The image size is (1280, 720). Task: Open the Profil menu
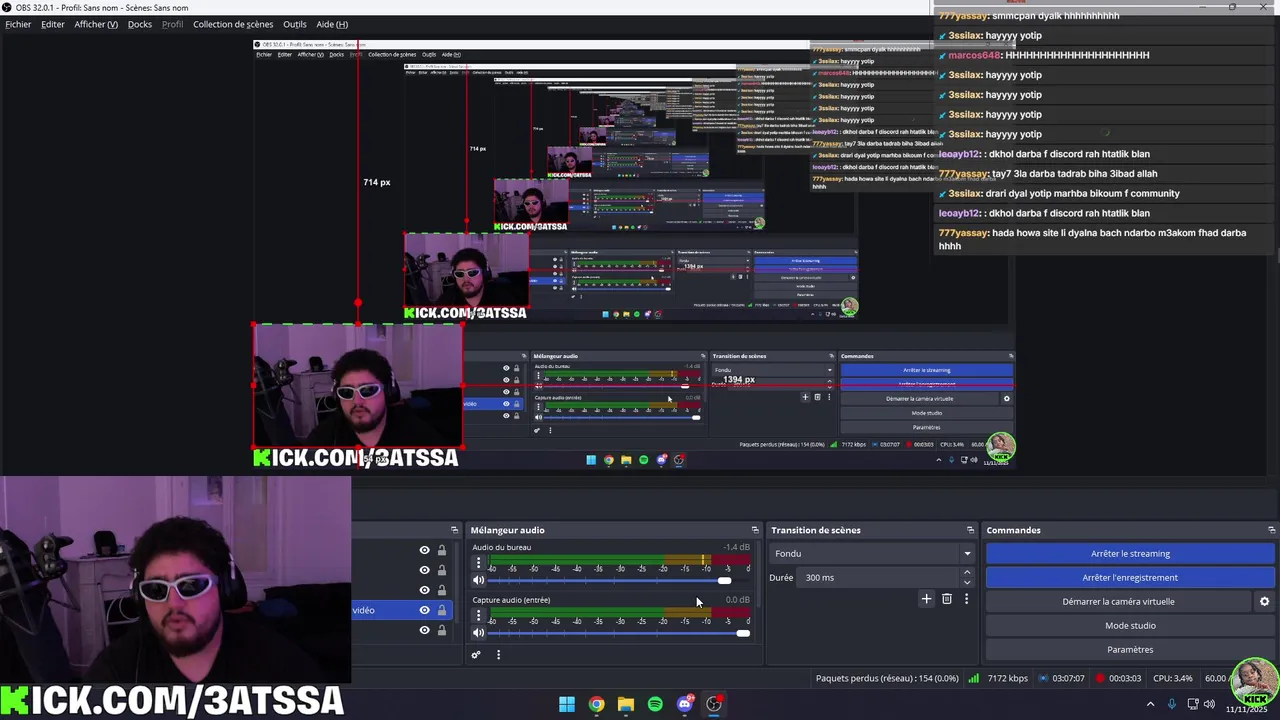[x=172, y=24]
